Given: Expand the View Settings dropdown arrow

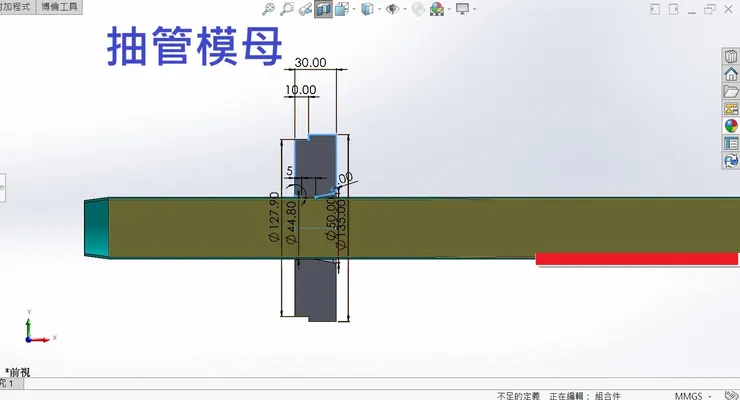Looking at the screenshot, I should (x=474, y=9).
